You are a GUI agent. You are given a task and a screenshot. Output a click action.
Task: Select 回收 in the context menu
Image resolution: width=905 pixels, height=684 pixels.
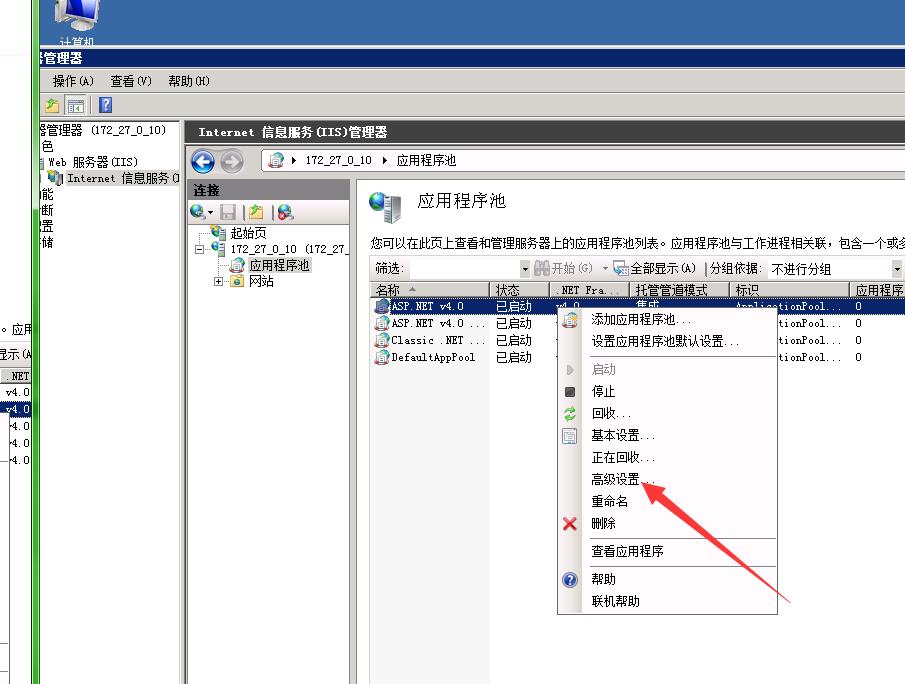coord(610,414)
